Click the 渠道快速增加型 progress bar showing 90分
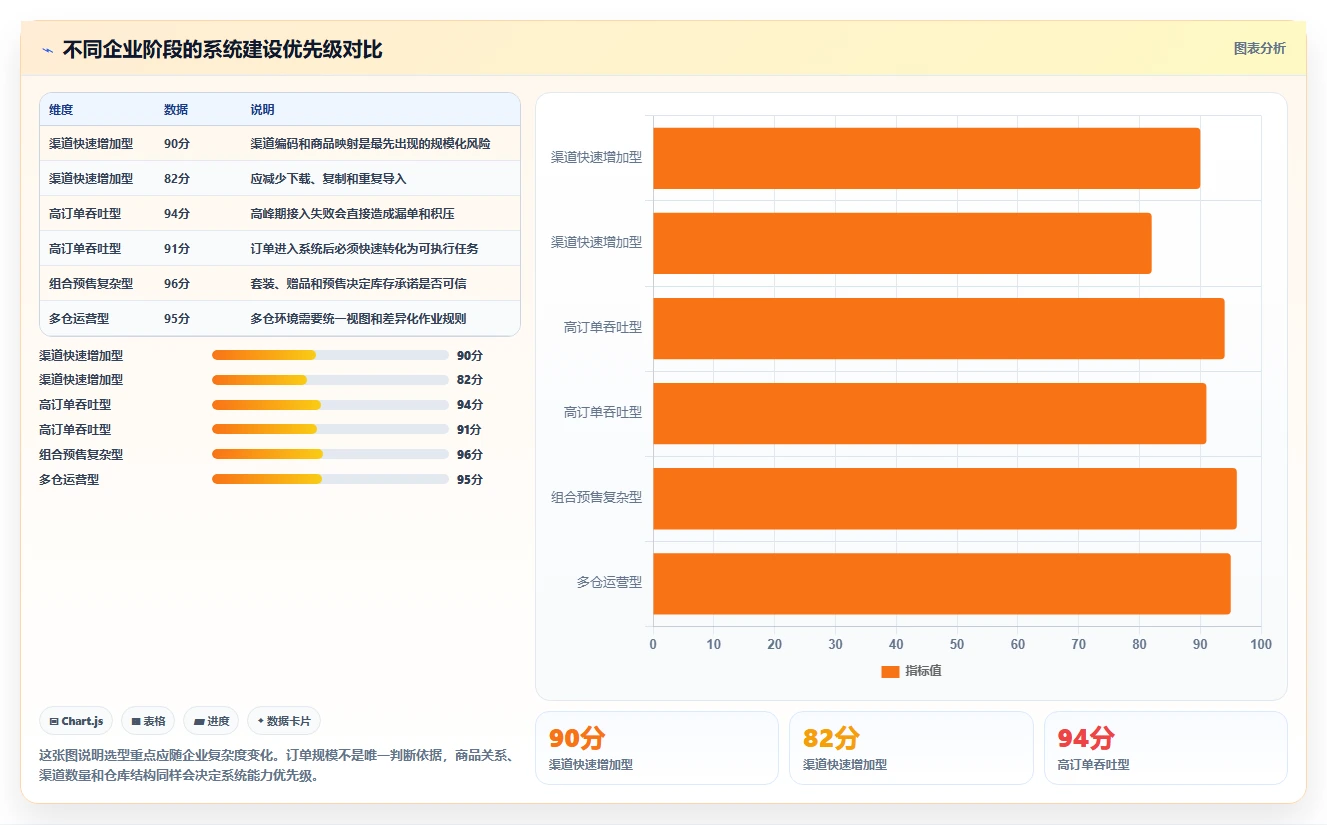 pyautogui.click(x=330, y=355)
